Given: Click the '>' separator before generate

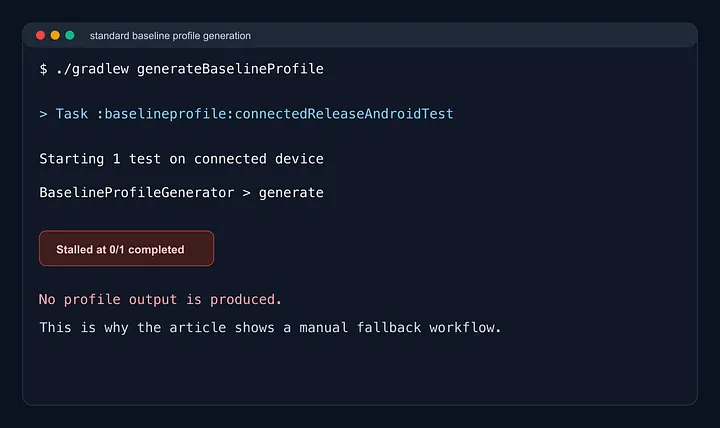Looking at the screenshot, I should pyautogui.click(x=247, y=193).
